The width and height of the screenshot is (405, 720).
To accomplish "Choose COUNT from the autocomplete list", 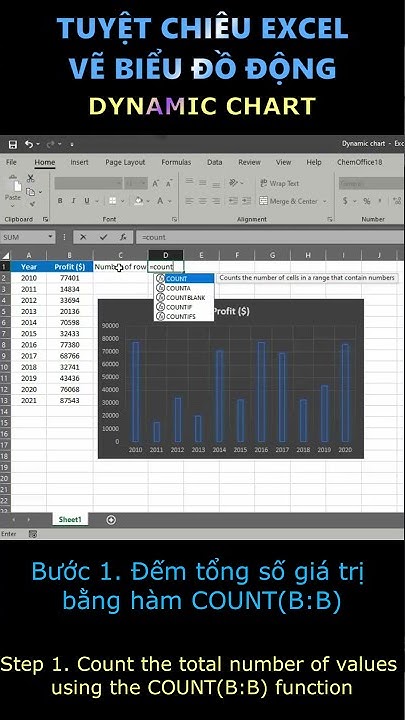I will click(184, 279).
